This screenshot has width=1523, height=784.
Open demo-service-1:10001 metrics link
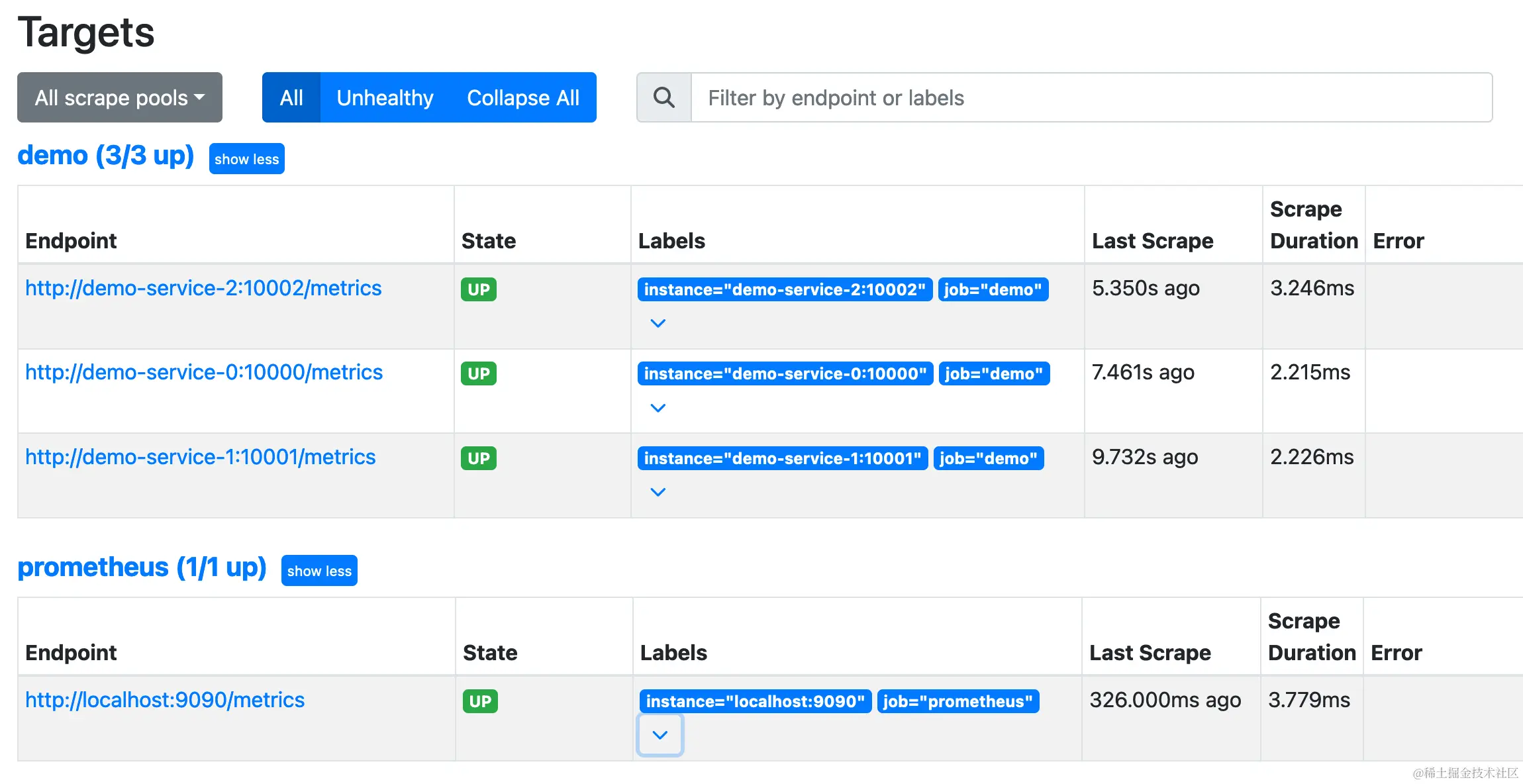click(x=200, y=457)
